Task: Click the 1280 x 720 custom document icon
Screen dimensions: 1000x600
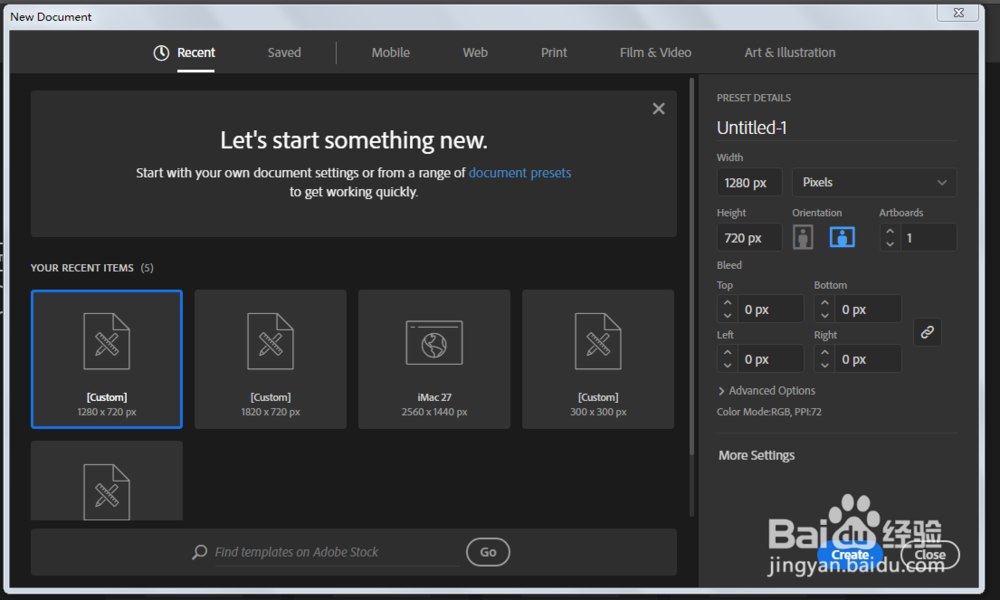Action: [107, 341]
